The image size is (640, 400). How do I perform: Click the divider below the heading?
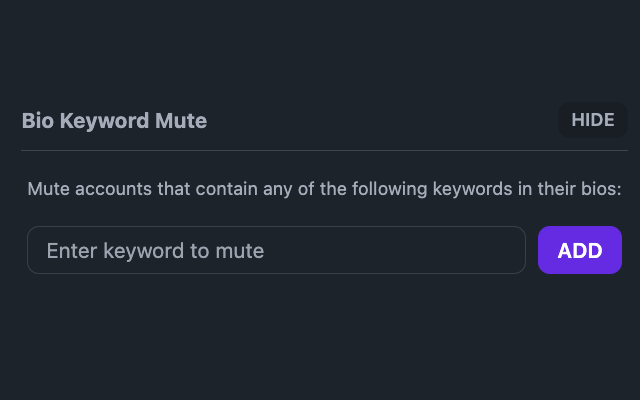click(324, 151)
